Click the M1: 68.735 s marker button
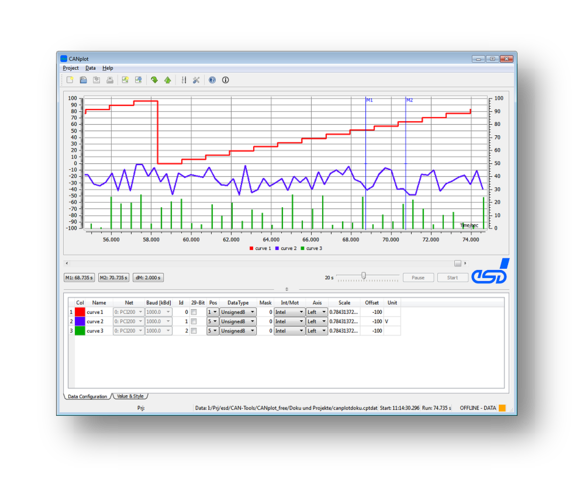Screen dimensions: 580x486 [79, 277]
